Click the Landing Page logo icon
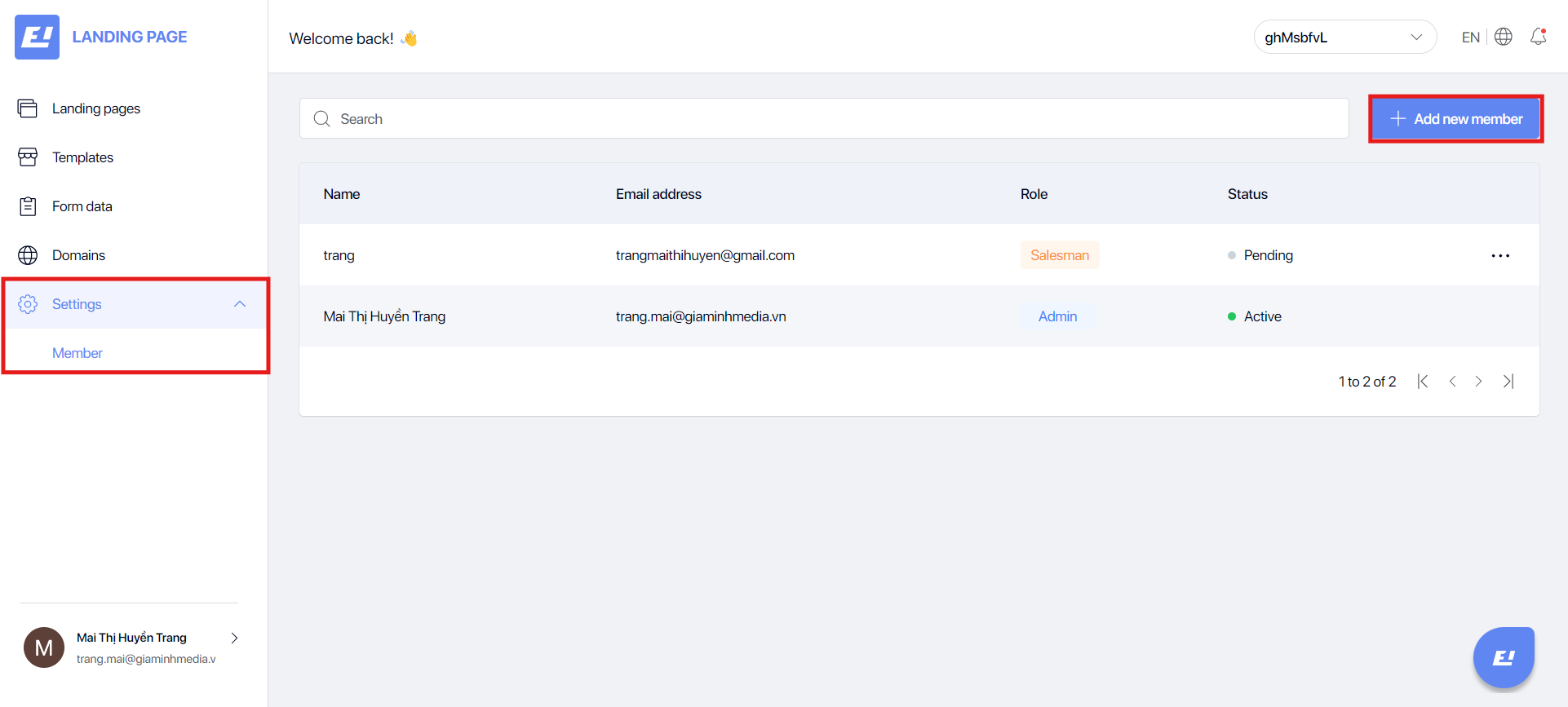Viewport: 1568px width, 707px height. tap(37, 37)
